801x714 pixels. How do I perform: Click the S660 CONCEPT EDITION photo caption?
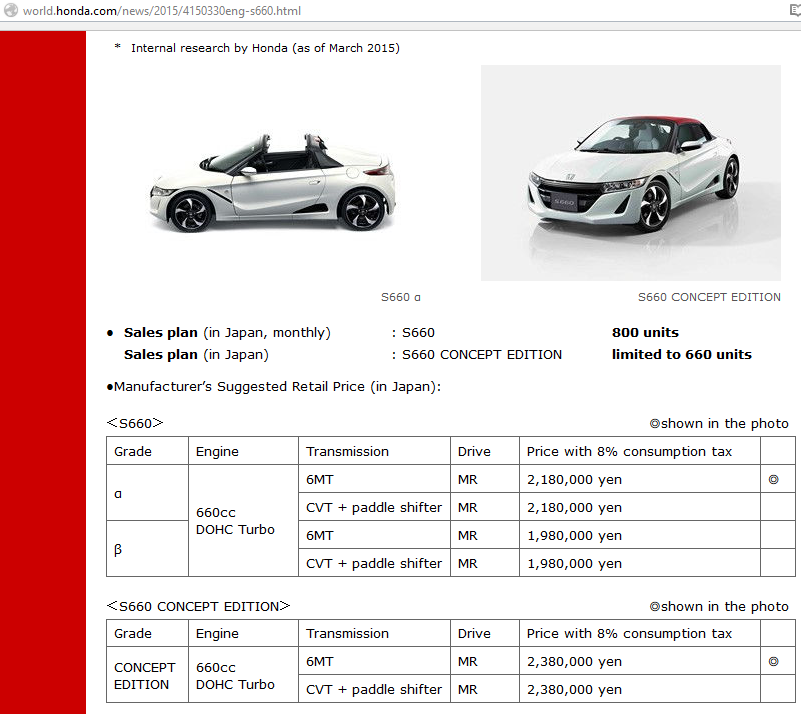click(709, 297)
